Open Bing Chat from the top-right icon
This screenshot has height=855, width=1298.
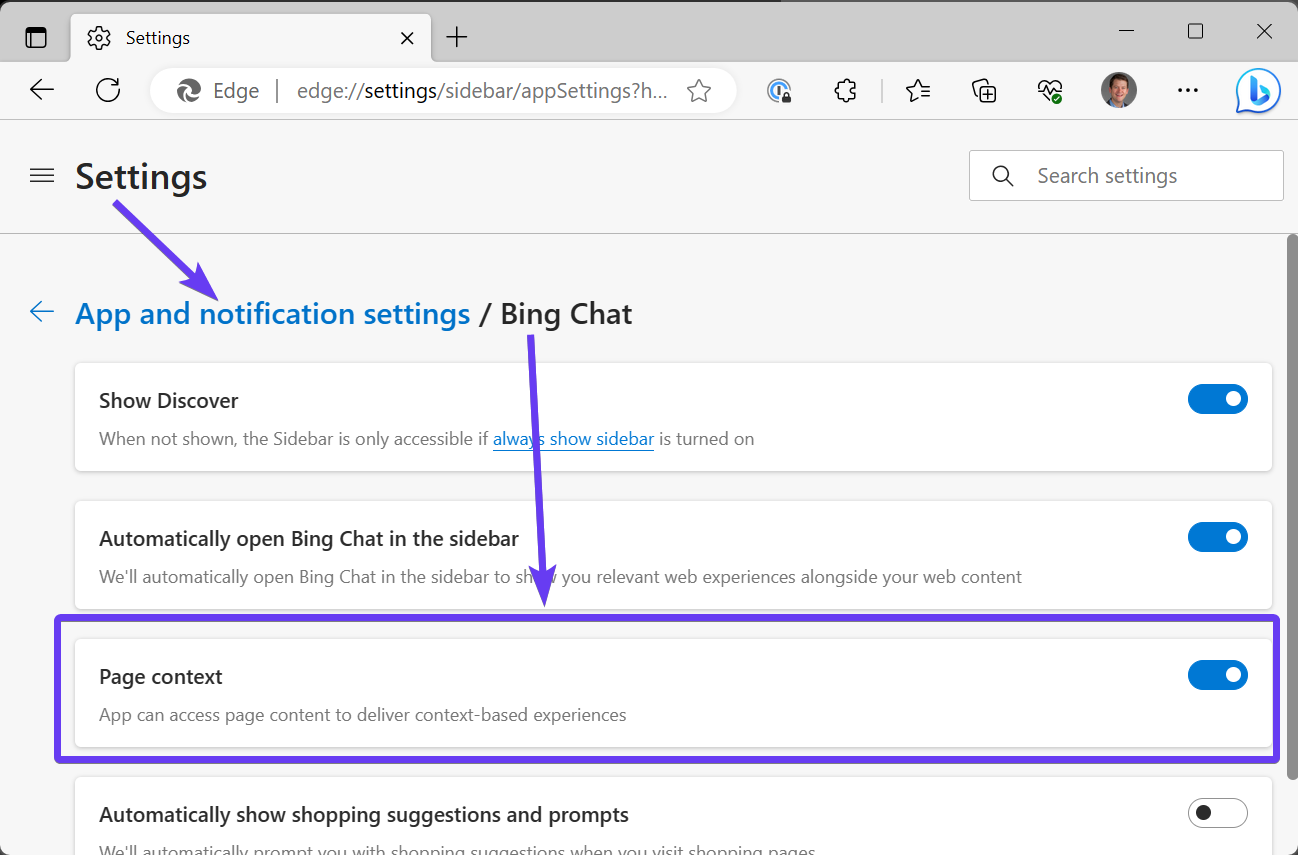tap(1257, 90)
